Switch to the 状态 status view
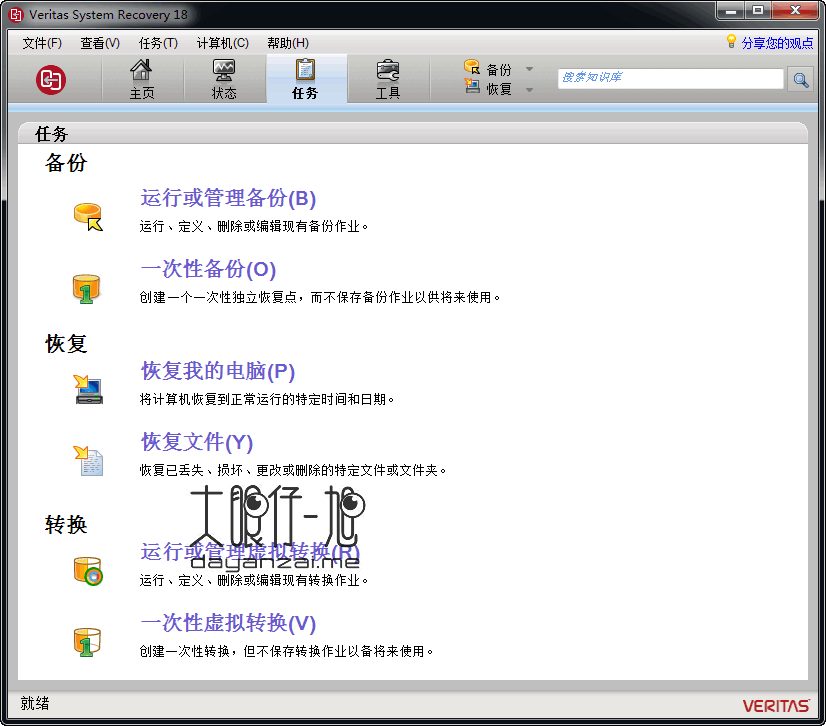This screenshot has width=826, height=726. click(224, 80)
